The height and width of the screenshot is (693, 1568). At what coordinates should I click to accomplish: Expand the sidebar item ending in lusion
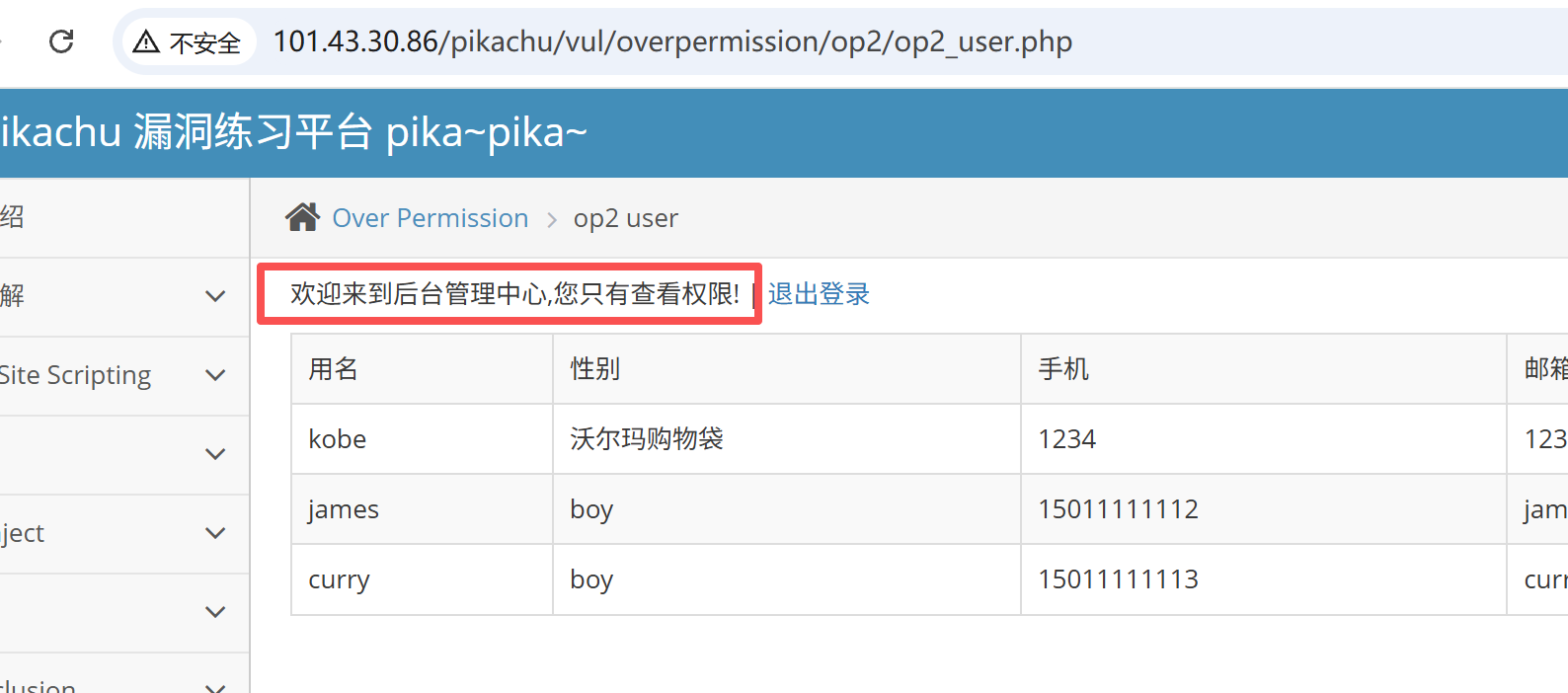tap(215, 685)
